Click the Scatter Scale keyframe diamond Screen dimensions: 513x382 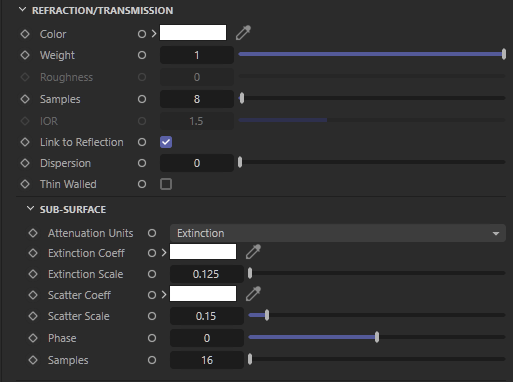point(33,316)
